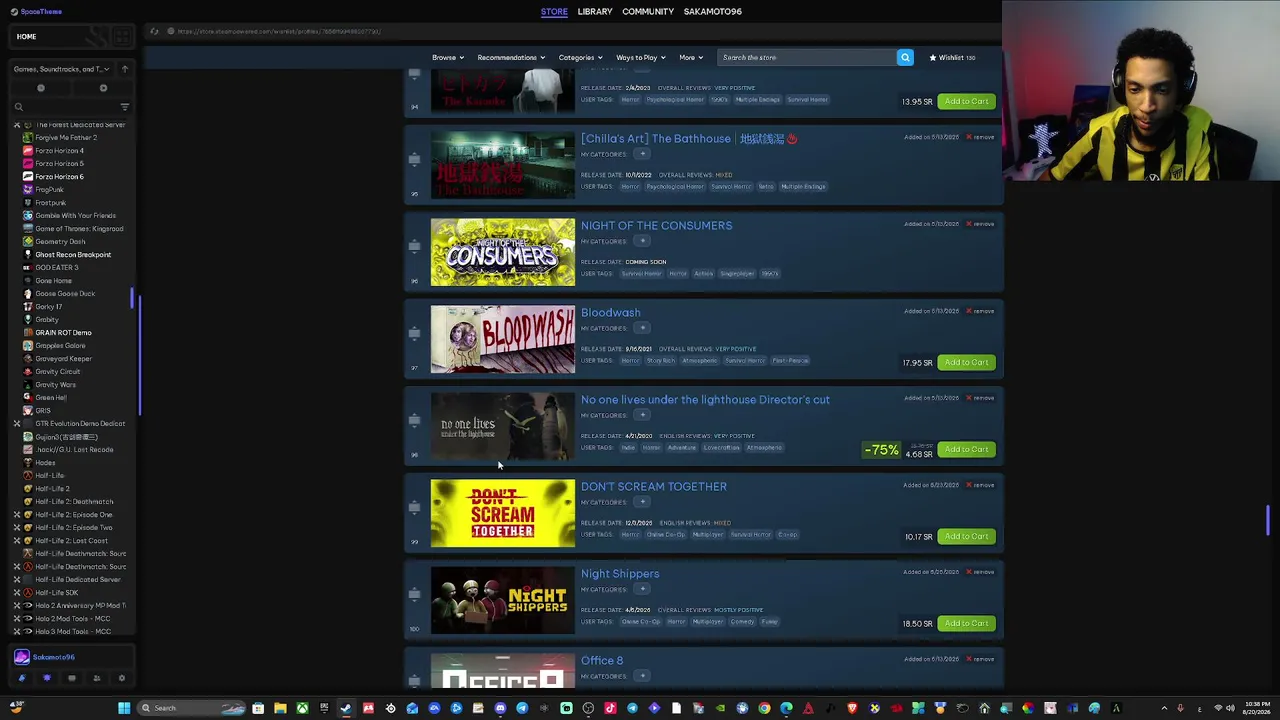Add DON'T SCREAM TOGETHER to cart
Screen dimensions: 1280x720
pyautogui.click(x=966, y=536)
